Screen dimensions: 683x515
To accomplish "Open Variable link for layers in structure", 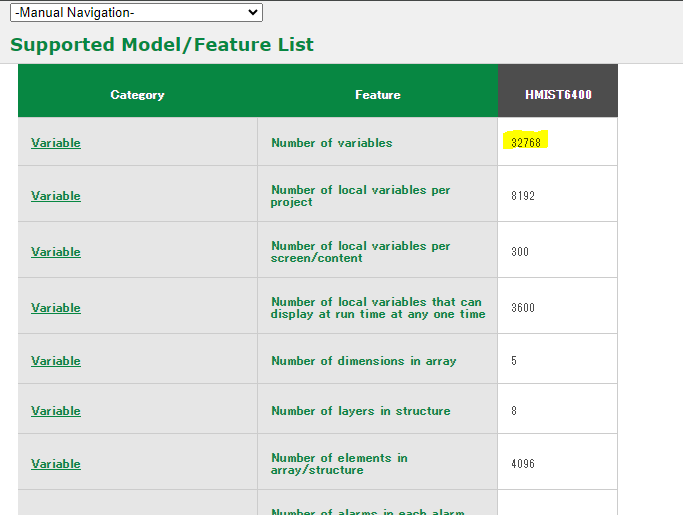I will [56, 411].
